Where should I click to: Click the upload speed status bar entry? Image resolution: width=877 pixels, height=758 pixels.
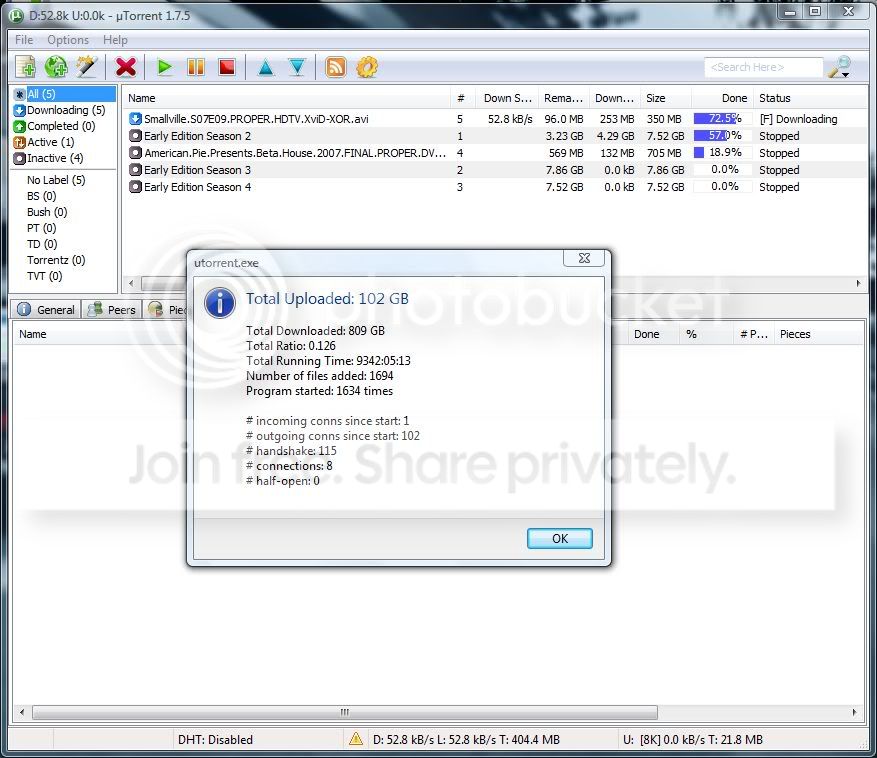coord(692,740)
